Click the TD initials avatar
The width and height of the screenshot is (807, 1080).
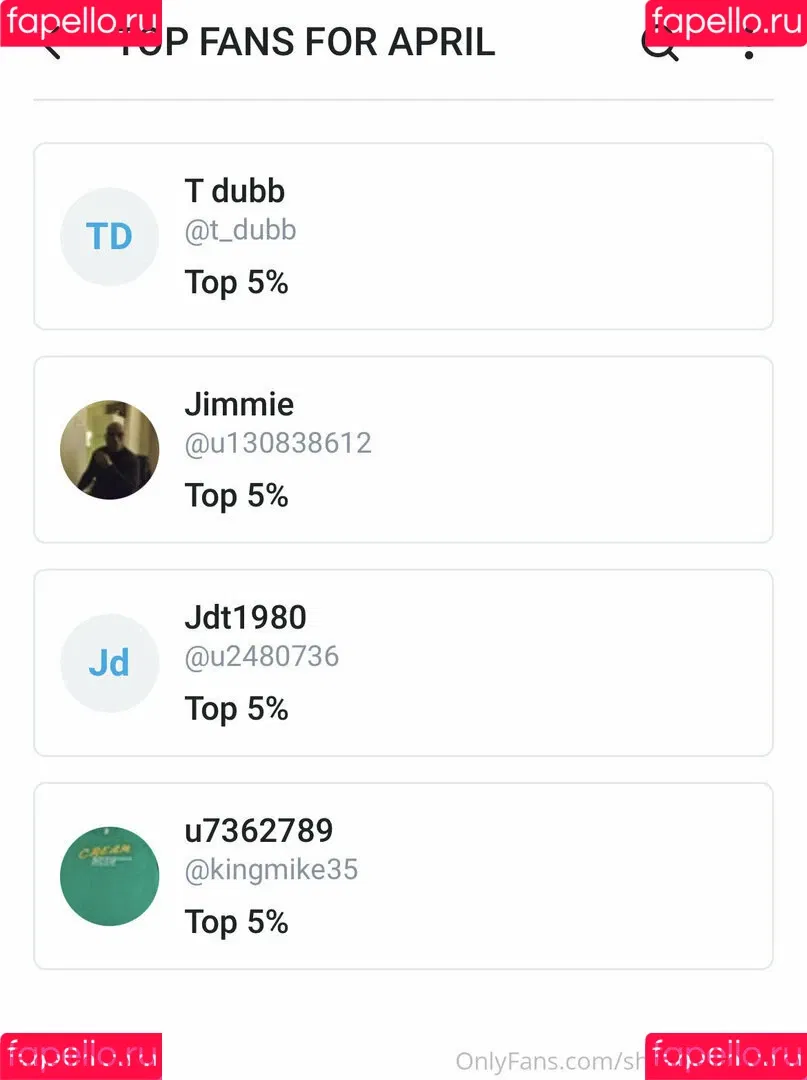[109, 236]
